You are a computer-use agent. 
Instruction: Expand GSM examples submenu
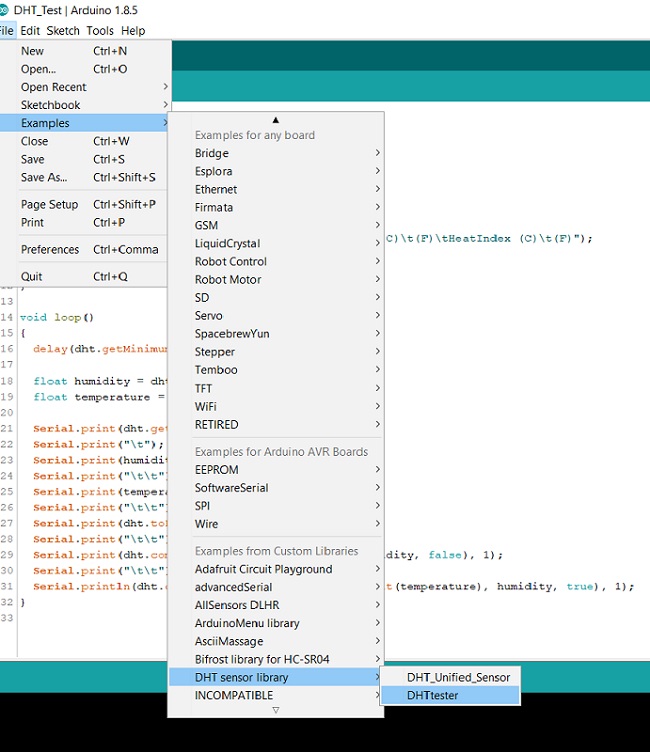pos(276,225)
